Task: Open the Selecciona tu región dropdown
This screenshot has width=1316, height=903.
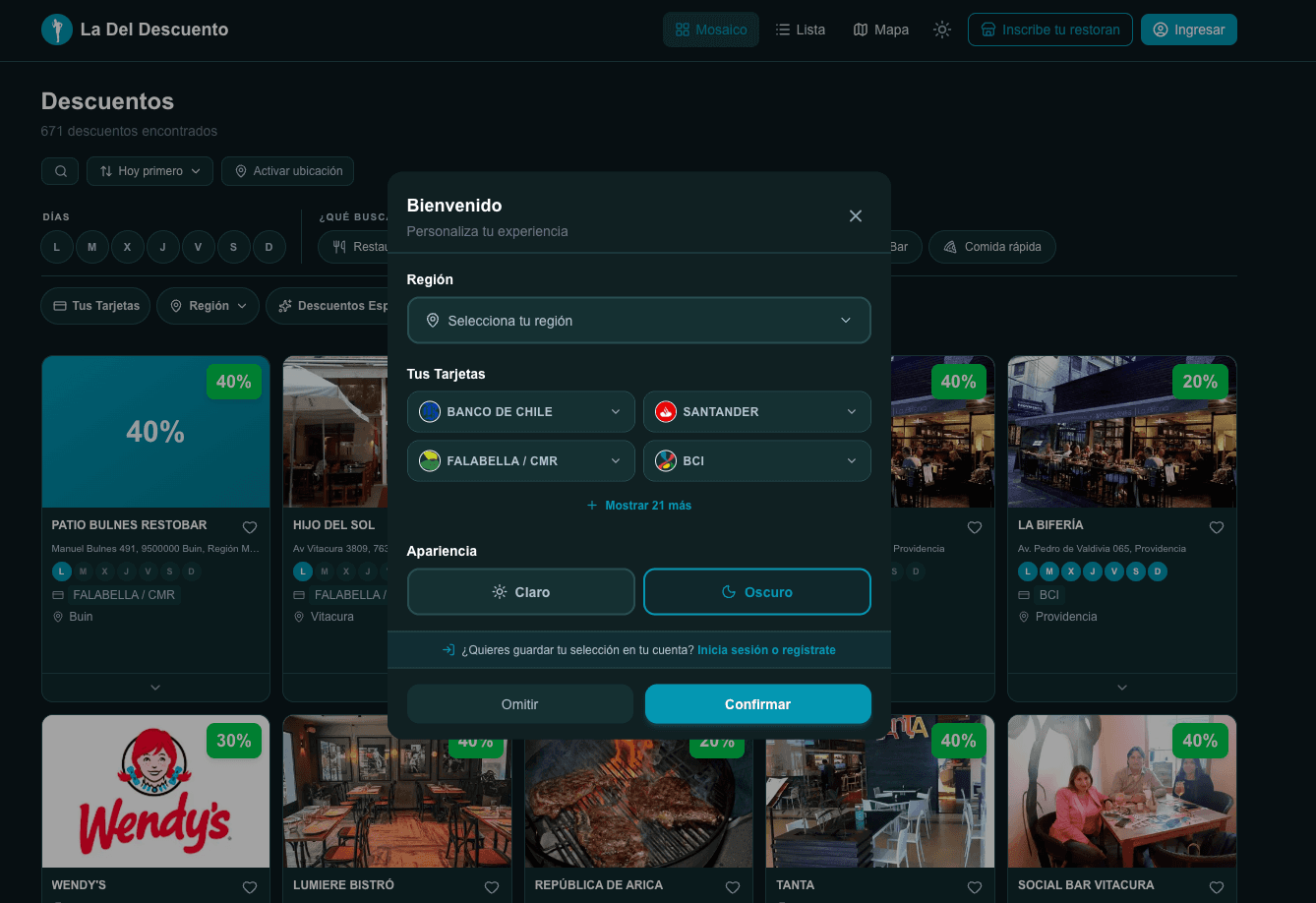Action: pos(639,321)
